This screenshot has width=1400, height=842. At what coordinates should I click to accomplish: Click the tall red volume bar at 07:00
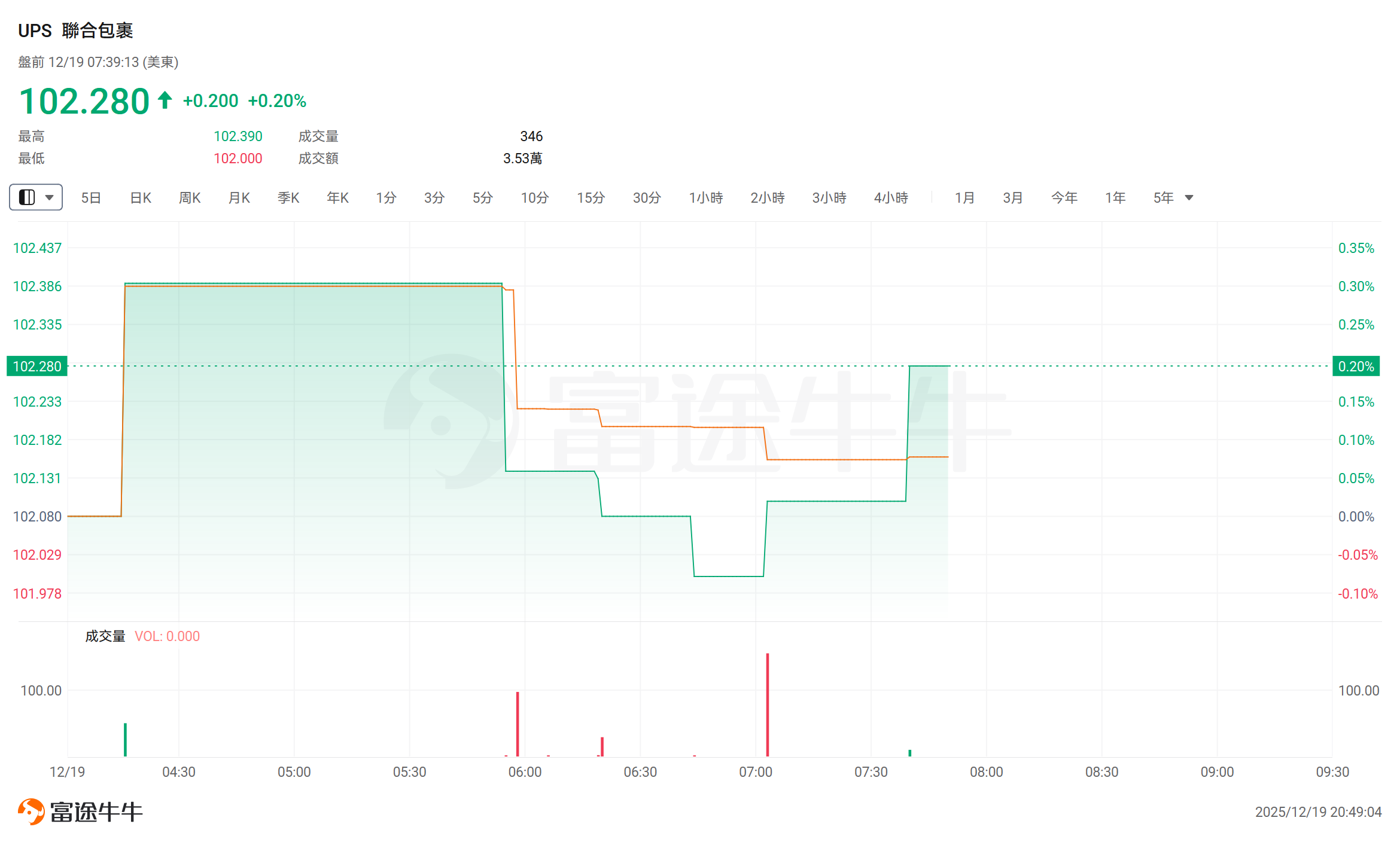tap(768, 706)
